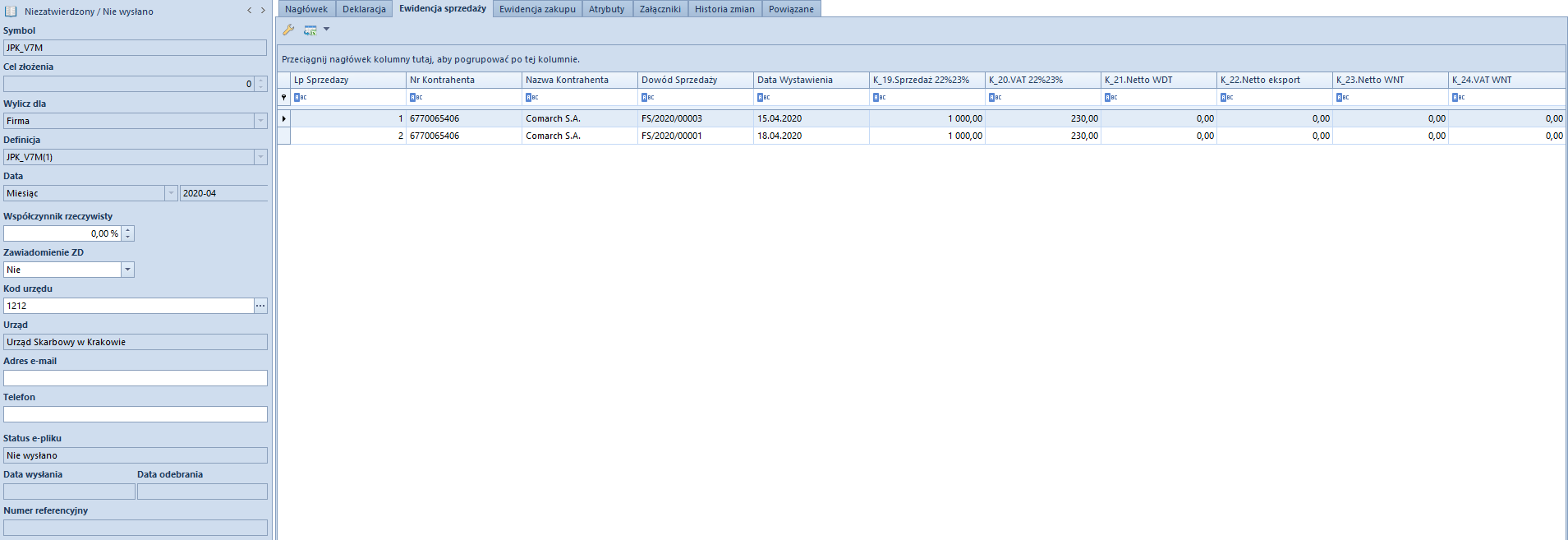Open the Ewidencja zakupu tab

point(537,9)
